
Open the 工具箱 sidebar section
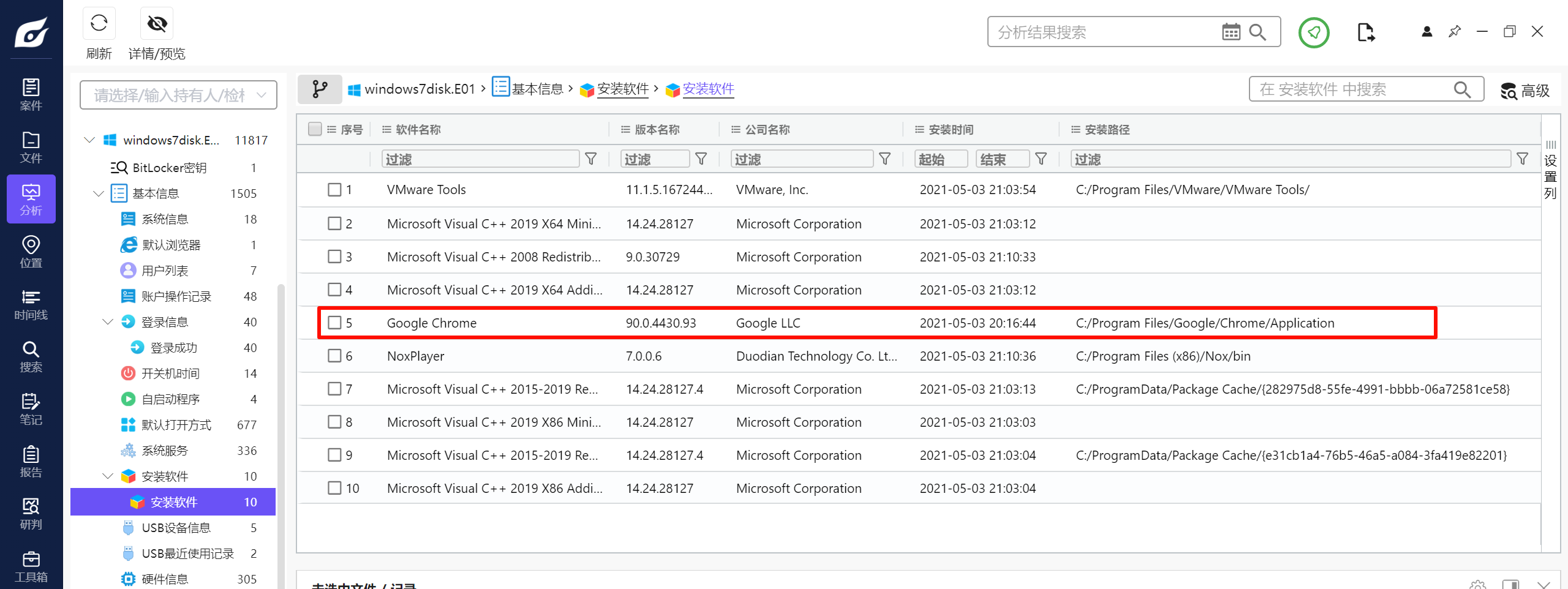(x=31, y=566)
